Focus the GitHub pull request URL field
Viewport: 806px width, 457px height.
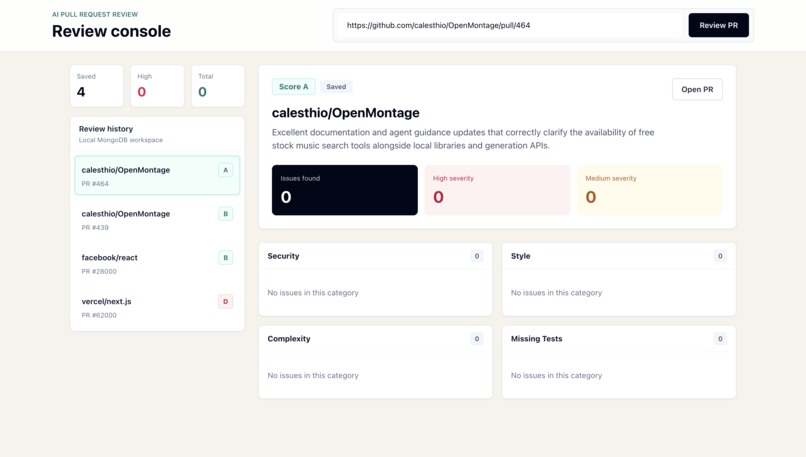pyautogui.click(x=511, y=25)
